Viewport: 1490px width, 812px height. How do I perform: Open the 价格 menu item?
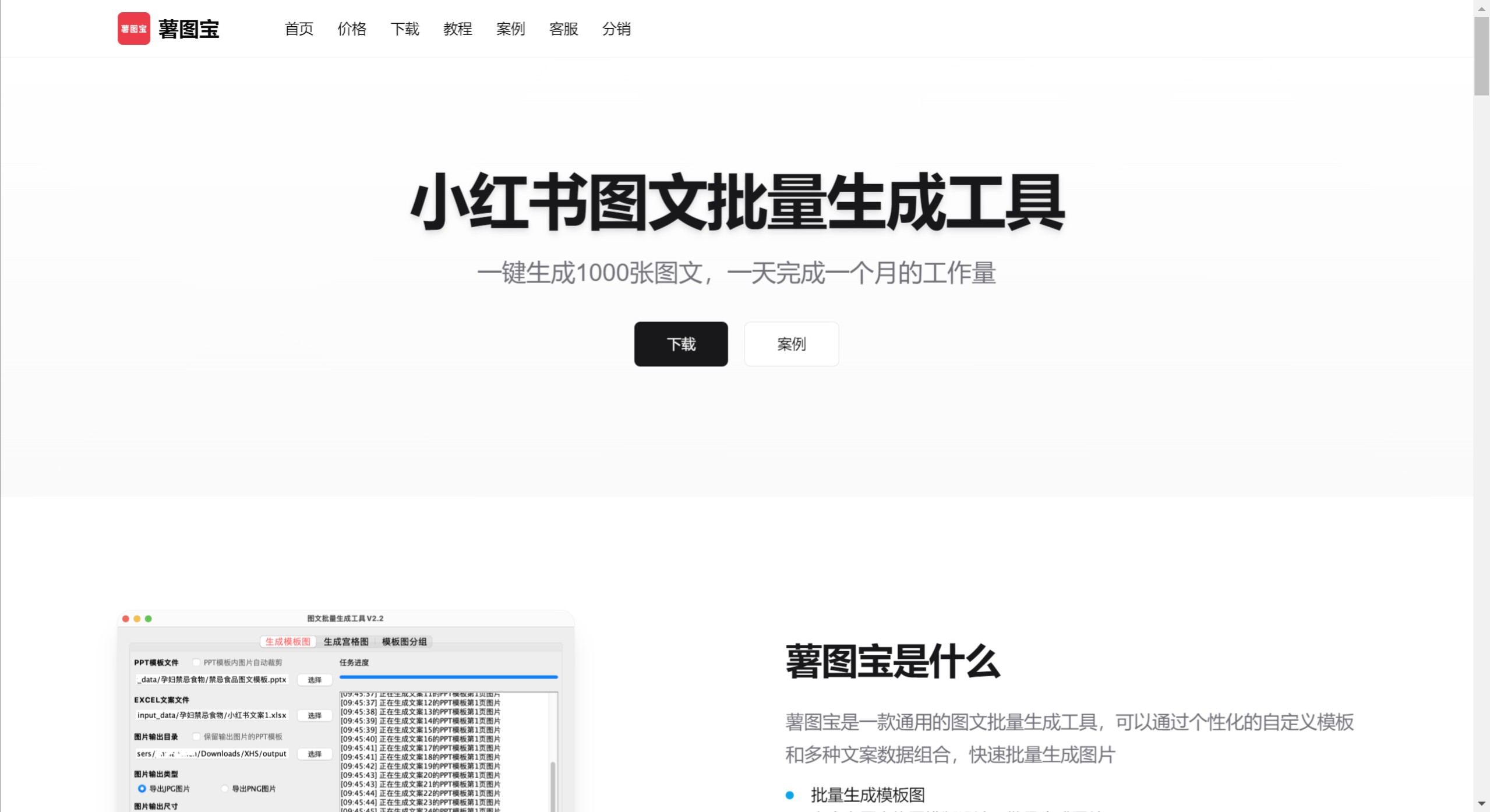pyautogui.click(x=352, y=29)
